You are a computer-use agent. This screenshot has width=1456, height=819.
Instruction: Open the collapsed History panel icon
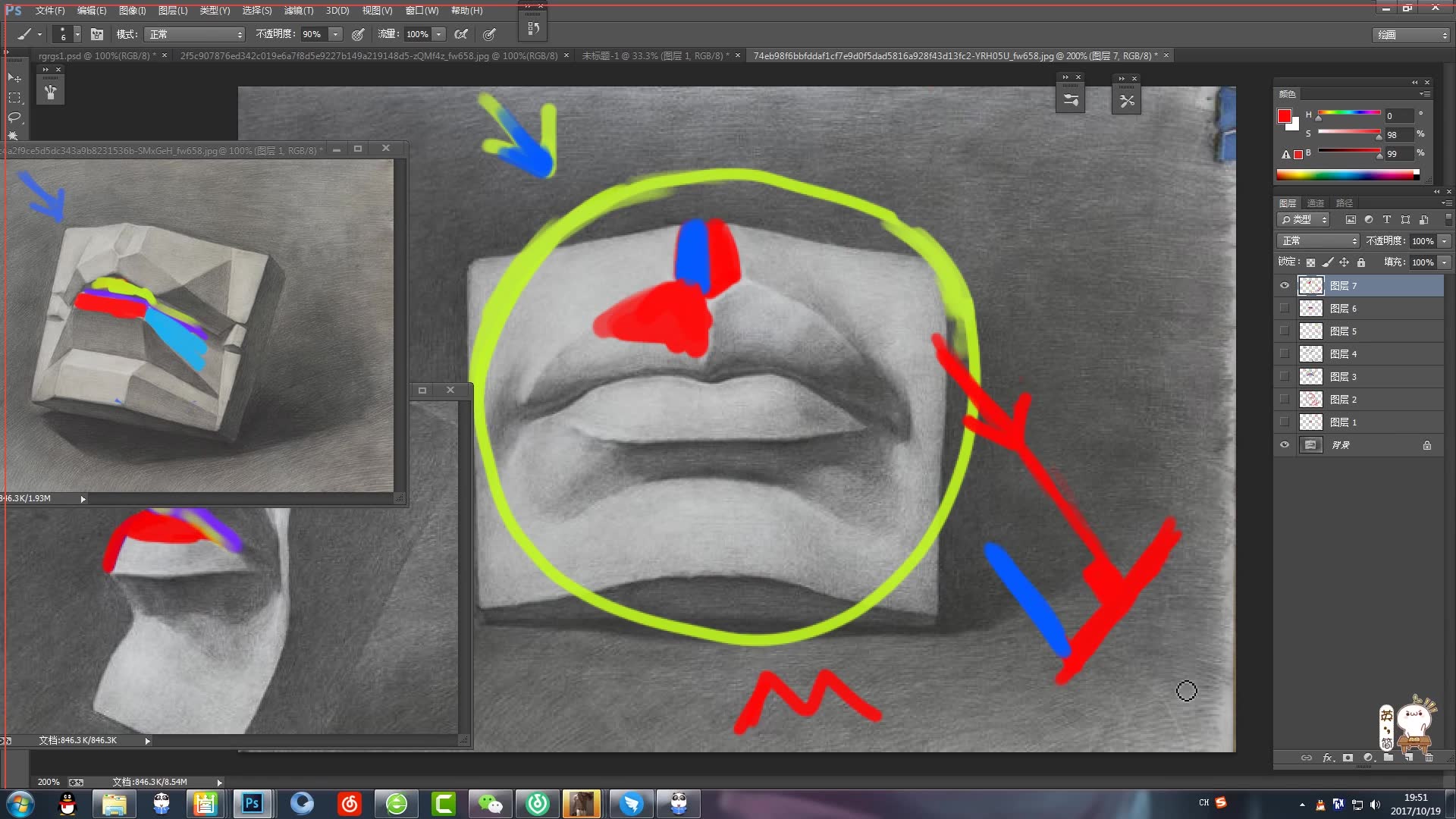coord(533,29)
